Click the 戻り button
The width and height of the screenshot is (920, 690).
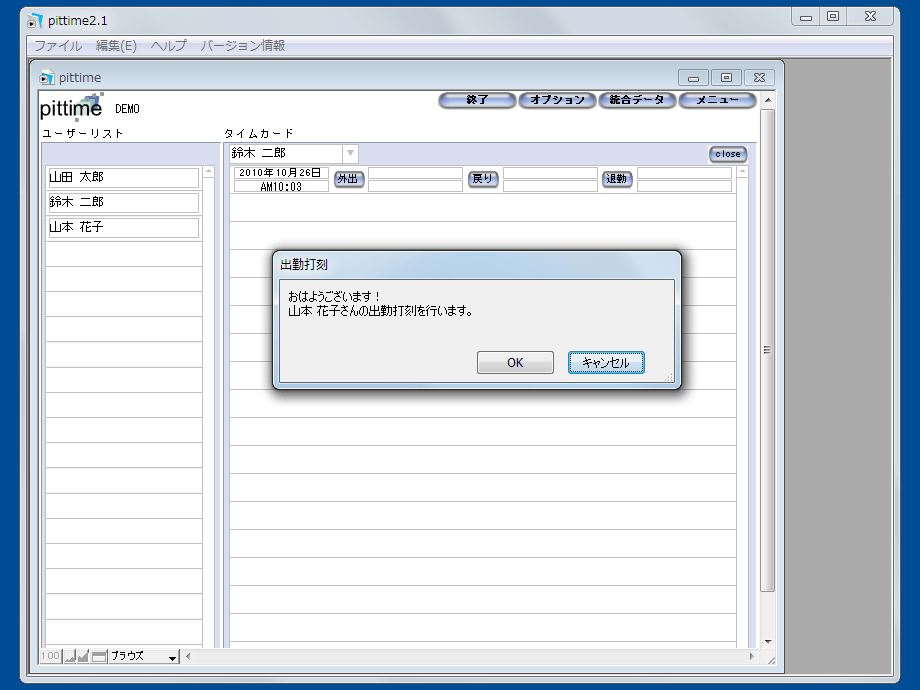pyautogui.click(x=483, y=179)
